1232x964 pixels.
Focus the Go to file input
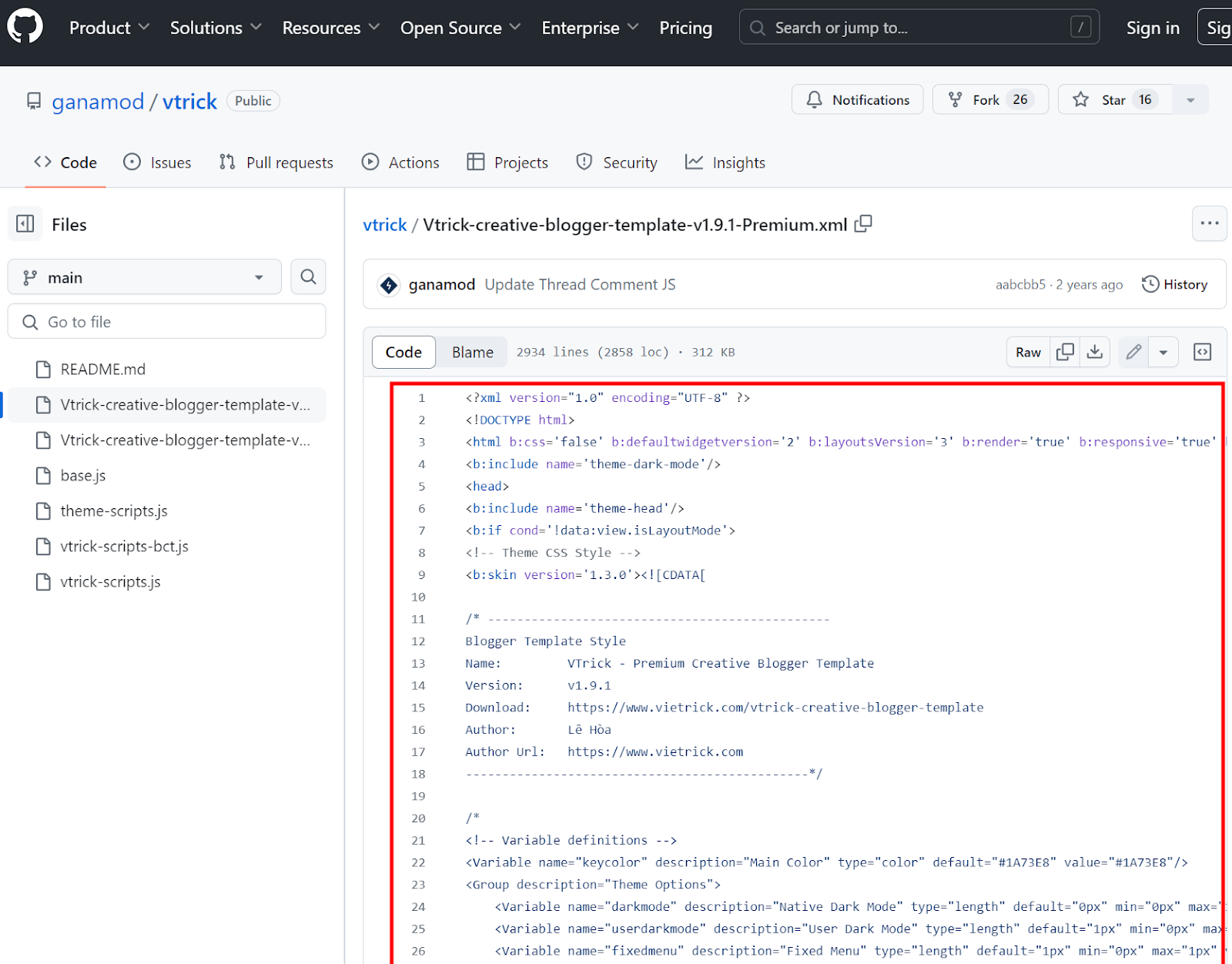pyautogui.click(x=166, y=322)
